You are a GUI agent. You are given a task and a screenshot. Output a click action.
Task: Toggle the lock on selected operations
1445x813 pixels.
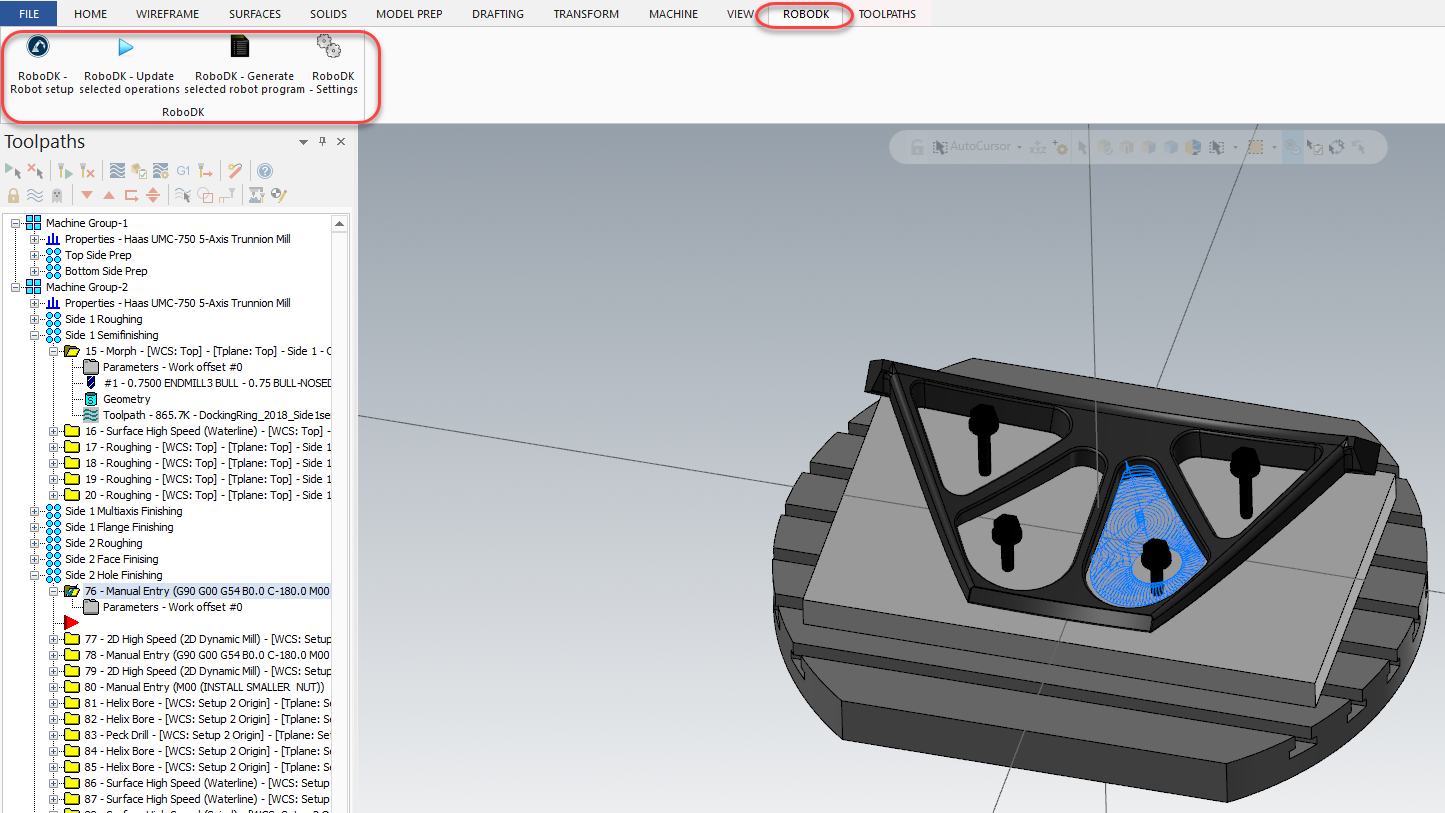(x=13, y=195)
